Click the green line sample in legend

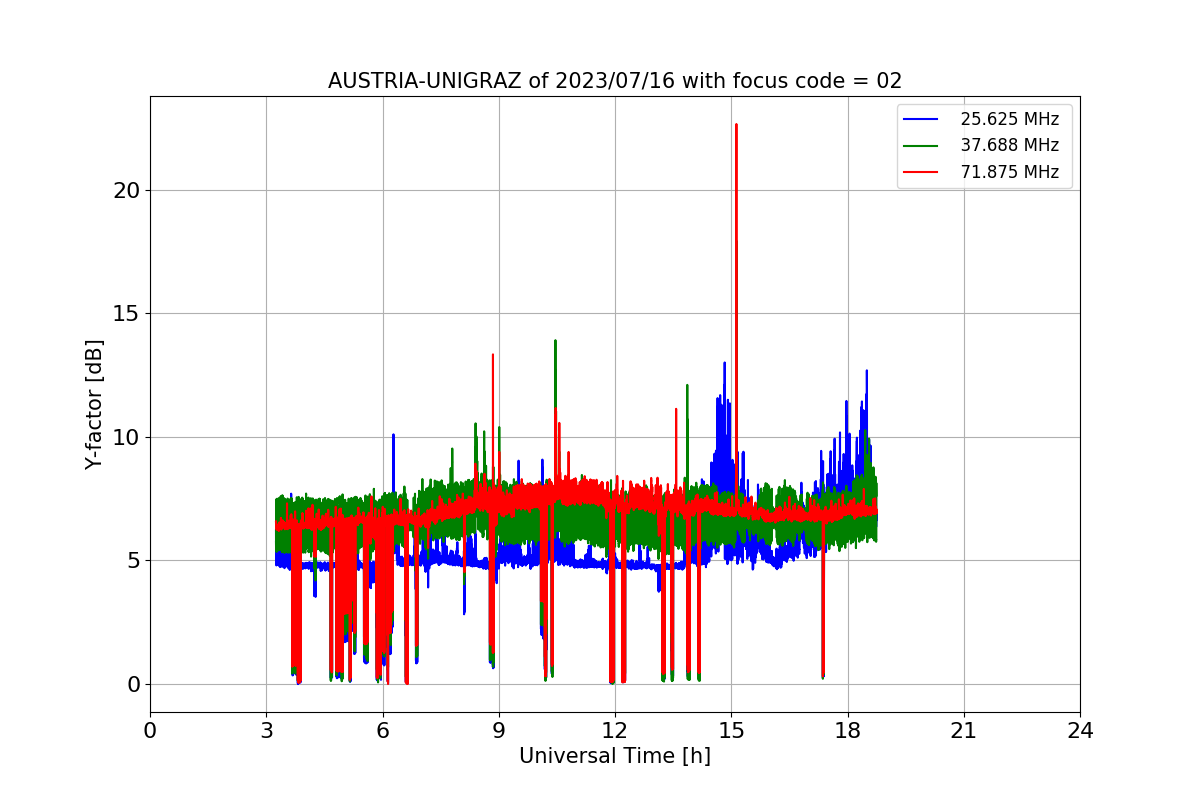921,145
